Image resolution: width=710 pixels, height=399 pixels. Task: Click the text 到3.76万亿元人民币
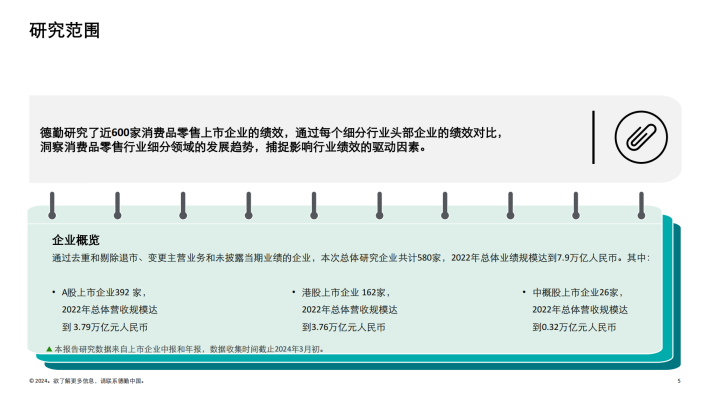click(x=343, y=327)
